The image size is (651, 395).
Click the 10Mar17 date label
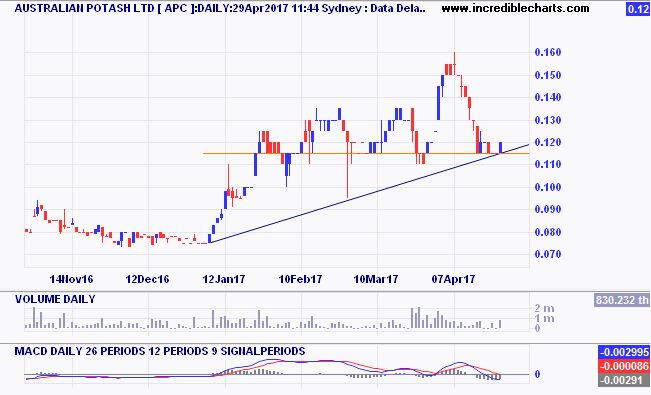click(376, 279)
